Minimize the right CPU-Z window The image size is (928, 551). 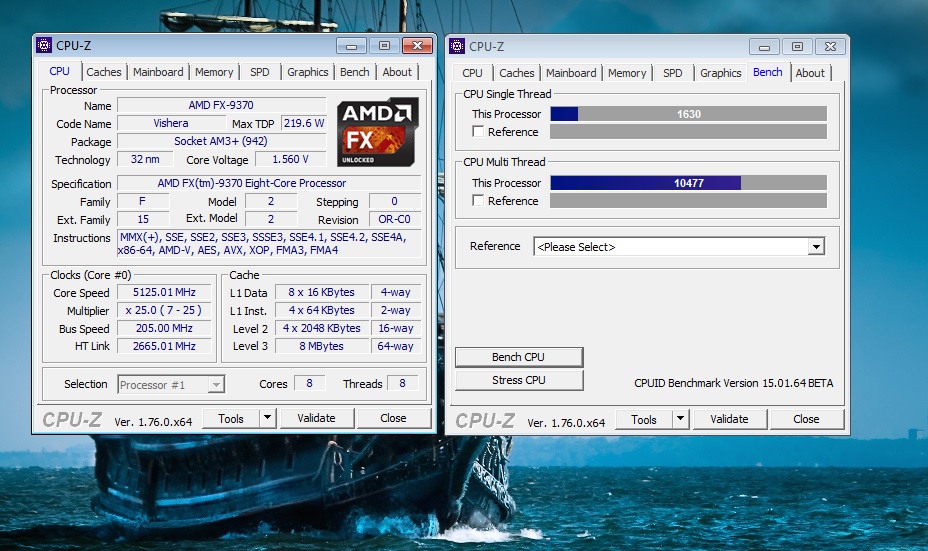click(765, 46)
